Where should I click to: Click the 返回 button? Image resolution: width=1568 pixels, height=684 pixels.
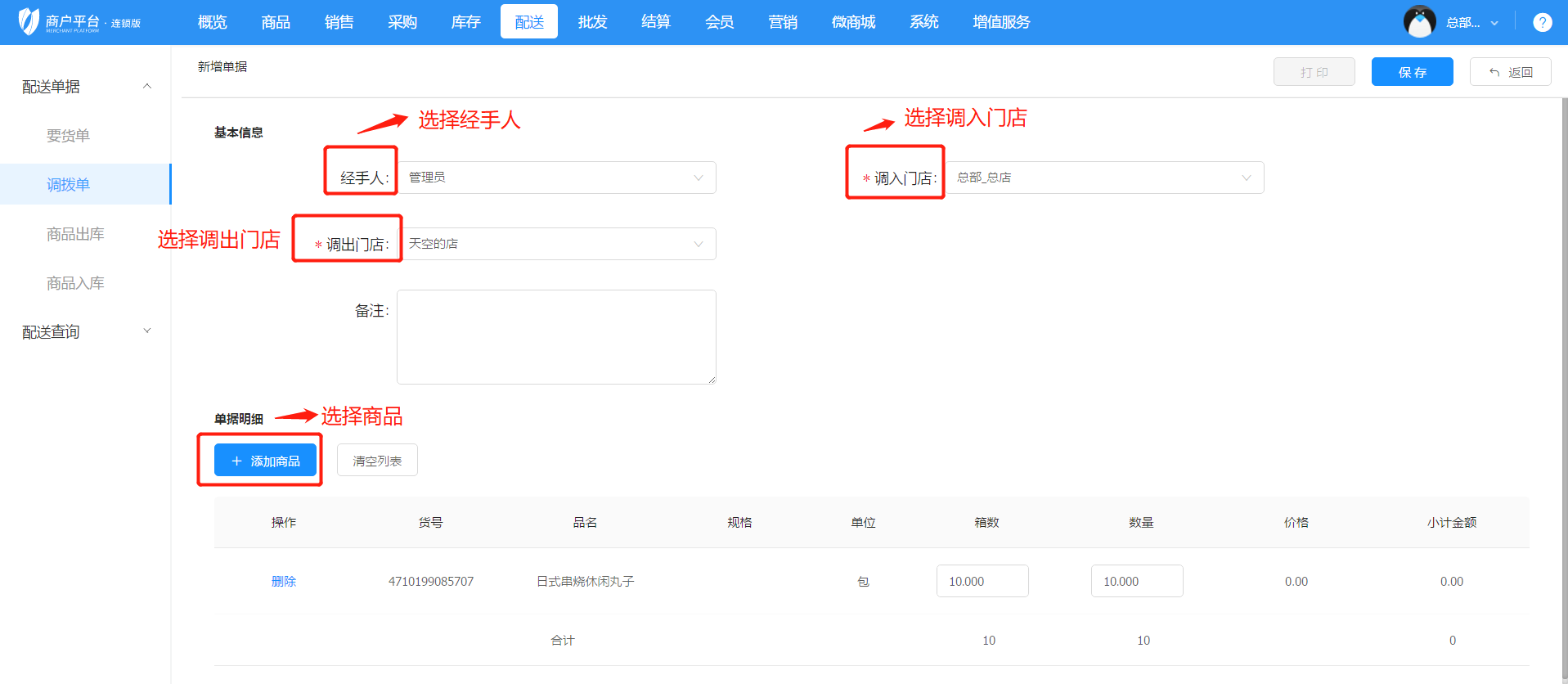[x=1510, y=72]
